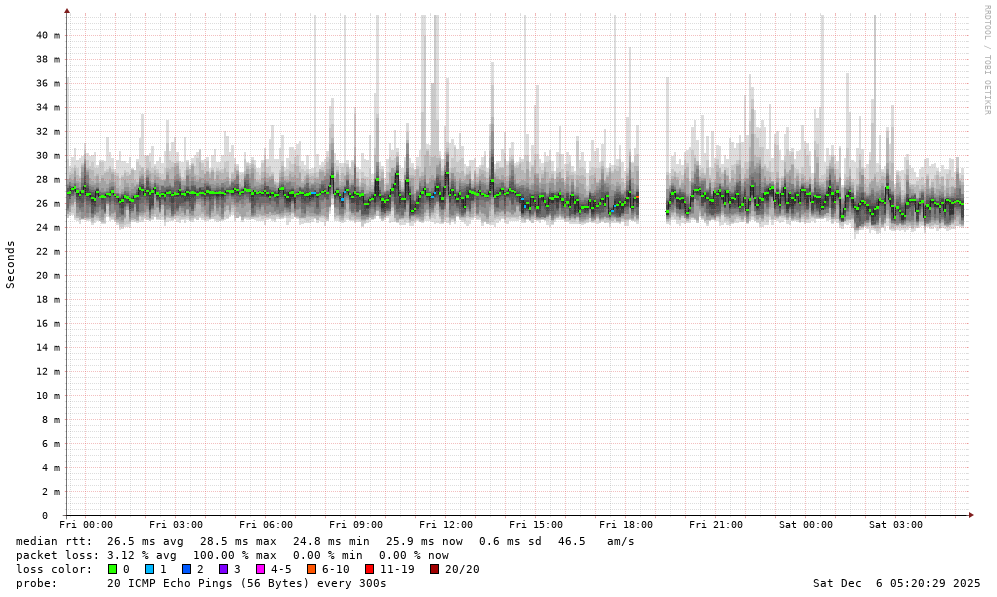Viewport: 997px width, 597px height.
Task: Click the royal blue legend square
Action: click(186, 569)
